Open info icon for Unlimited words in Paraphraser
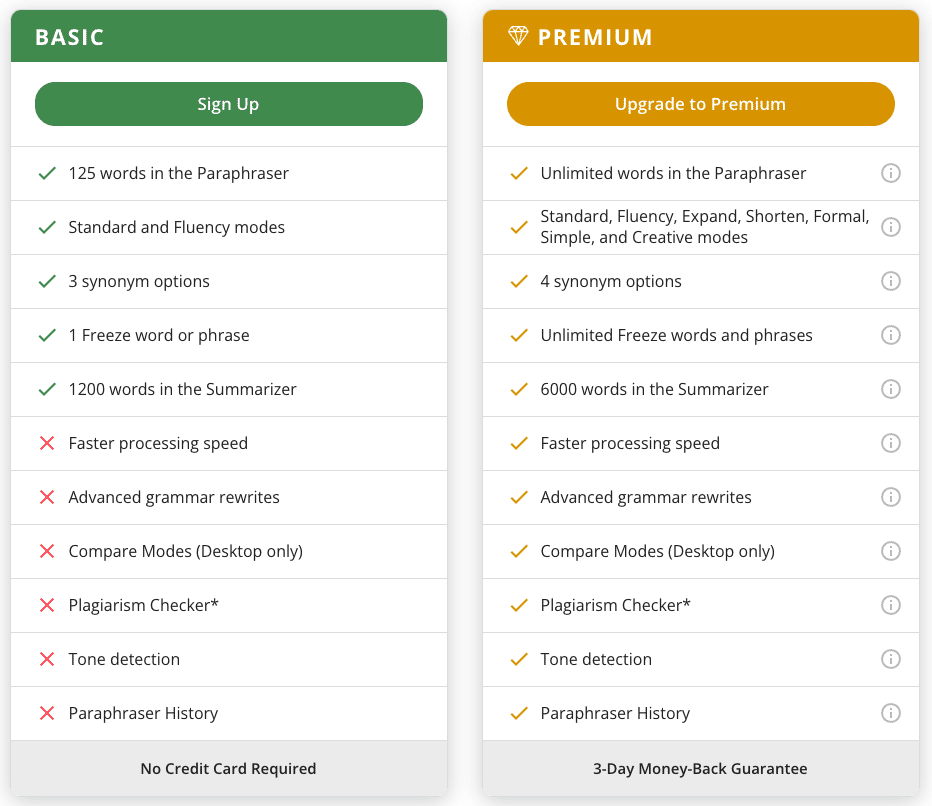Image resolution: width=932 pixels, height=806 pixels. pyautogui.click(x=890, y=173)
